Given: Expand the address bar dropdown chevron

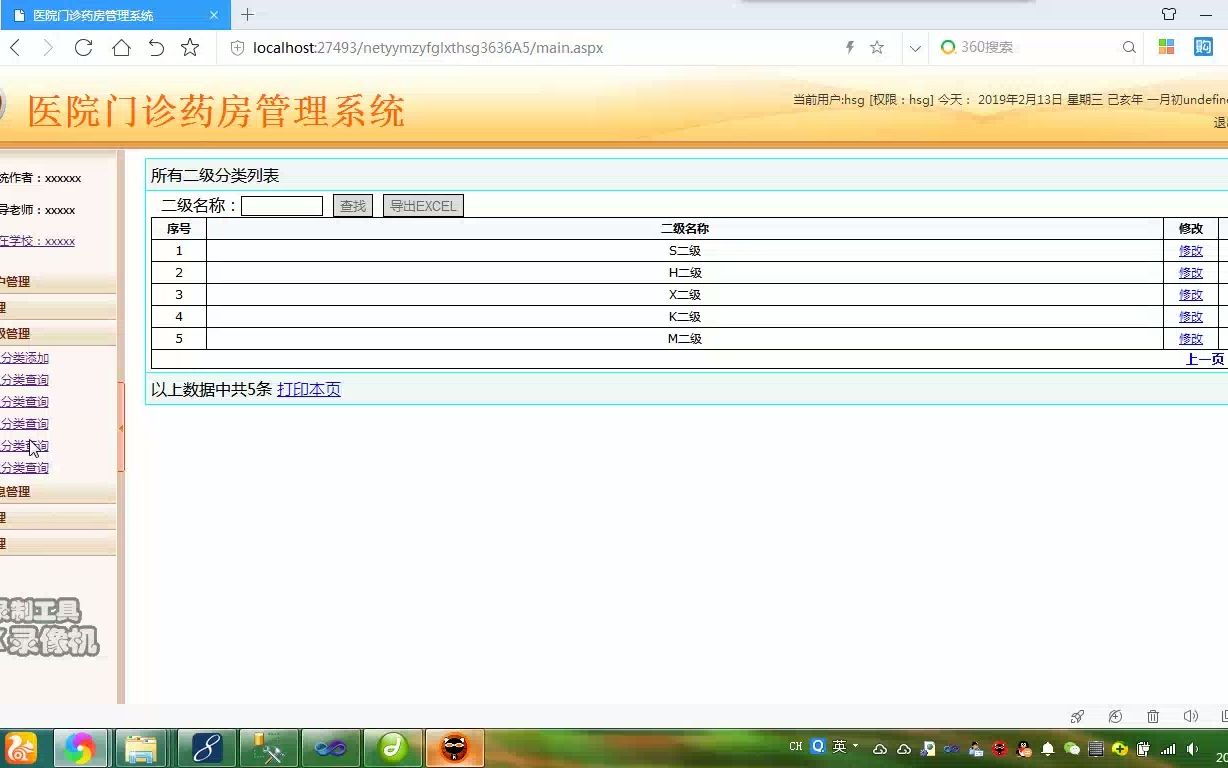Looking at the screenshot, I should [915, 47].
